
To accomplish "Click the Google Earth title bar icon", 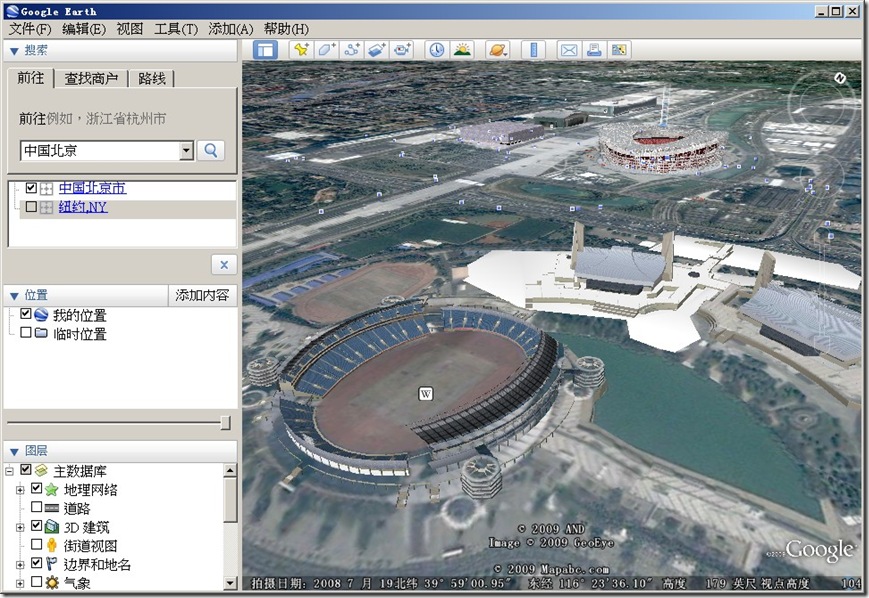I will (x=11, y=11).
